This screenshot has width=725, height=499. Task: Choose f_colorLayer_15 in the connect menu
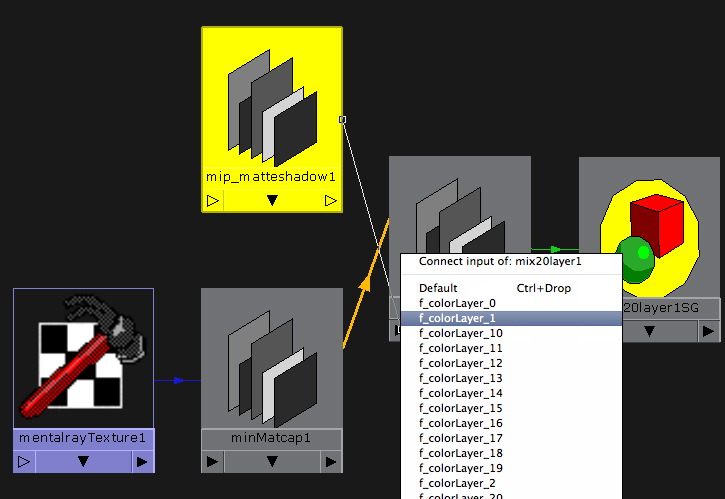(511, 408)
